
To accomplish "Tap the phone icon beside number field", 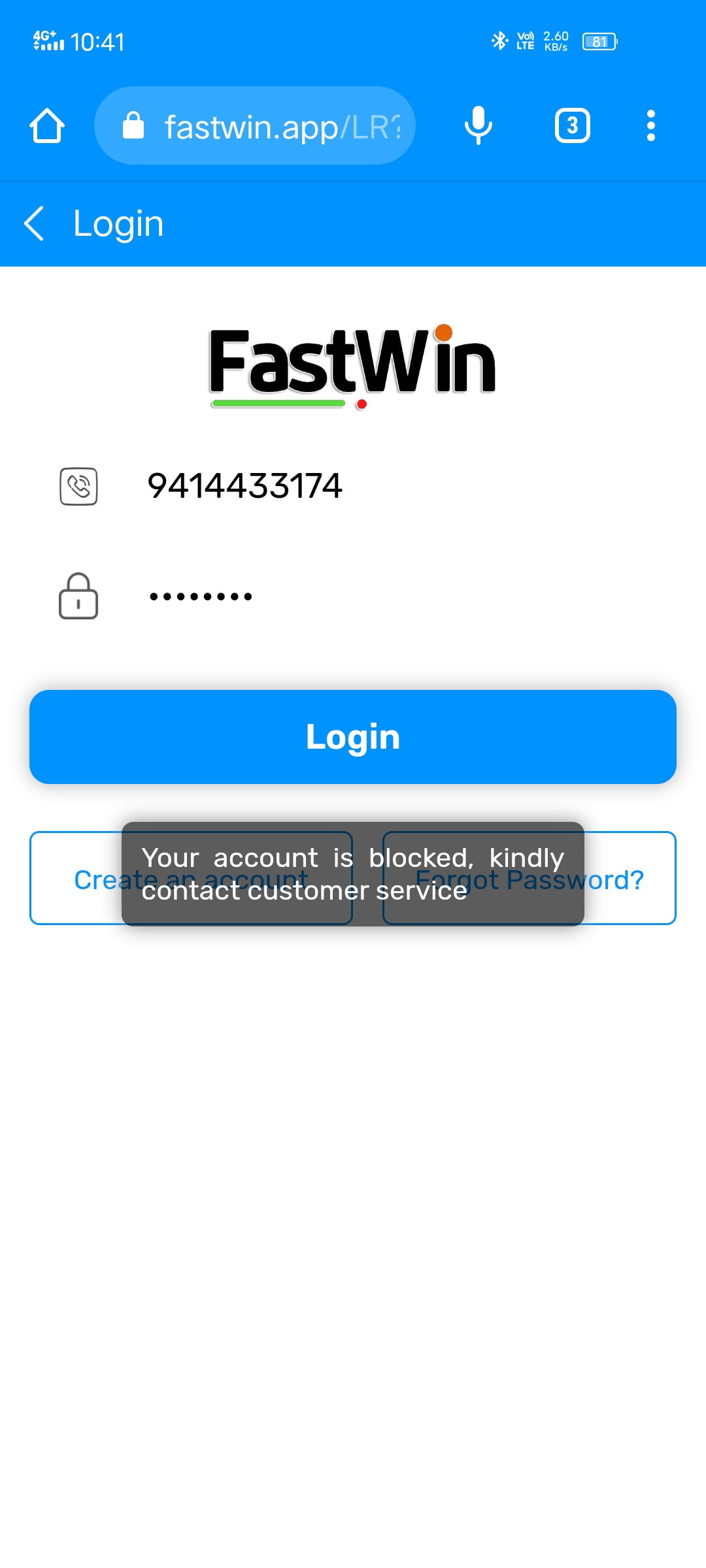I will click(78, 486).
